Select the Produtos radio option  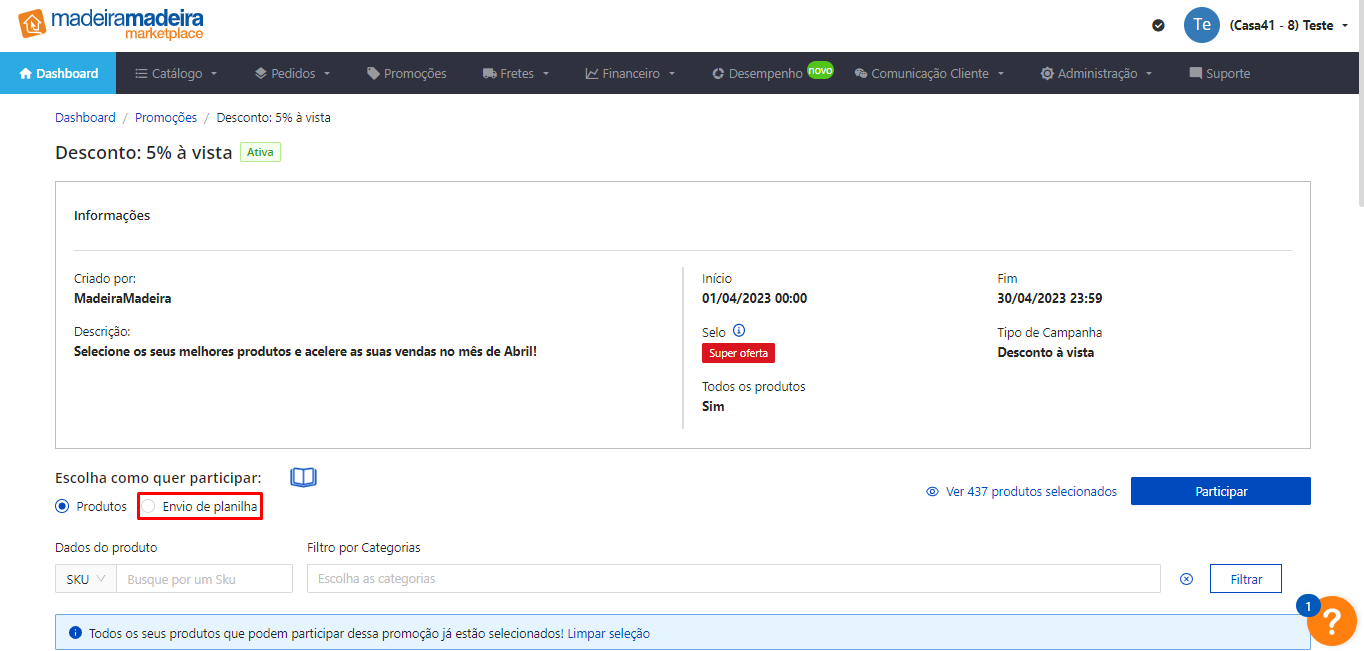click(x=62, y=507)
